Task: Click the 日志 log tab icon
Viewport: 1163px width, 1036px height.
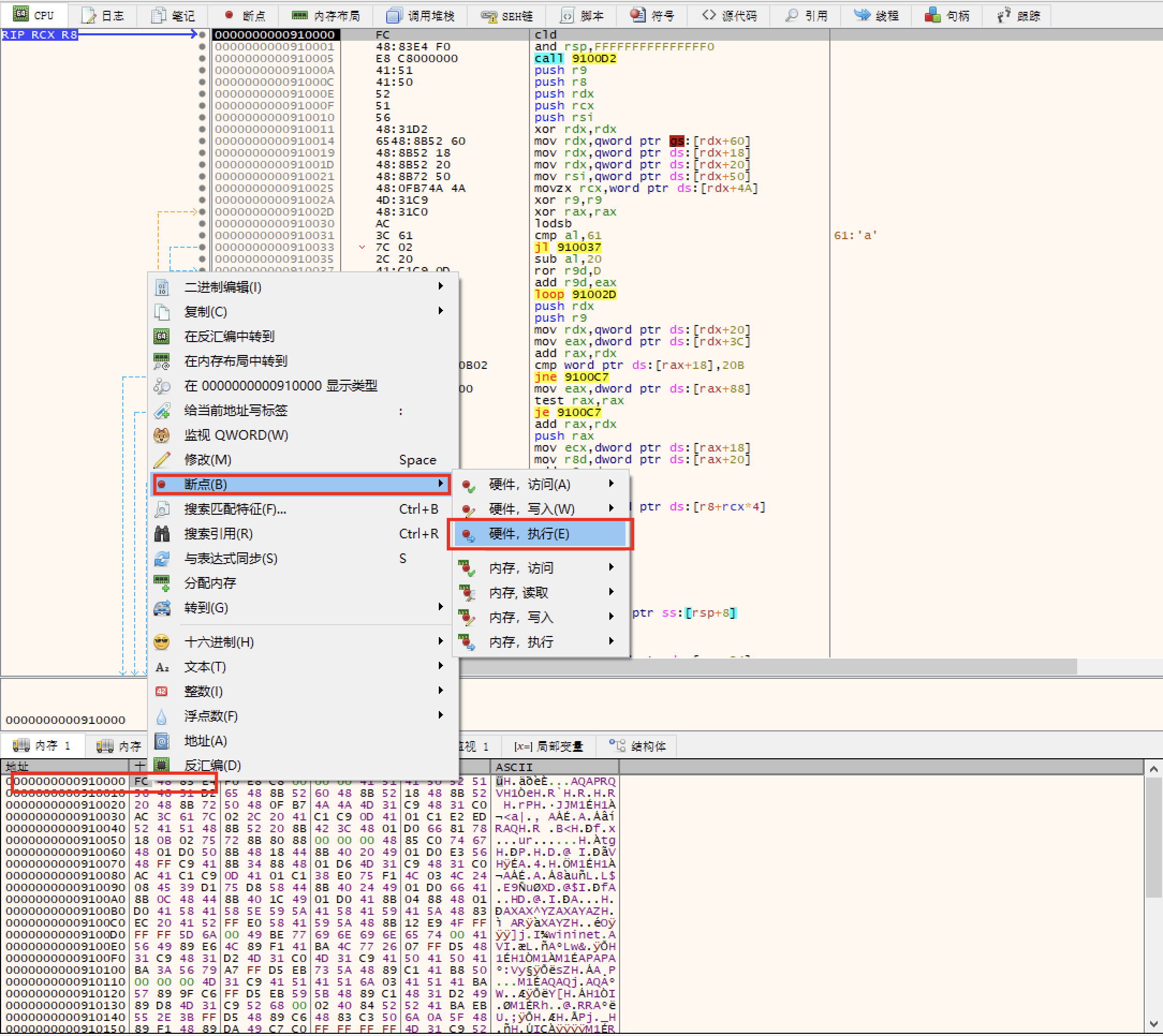Action: point(89,16)
